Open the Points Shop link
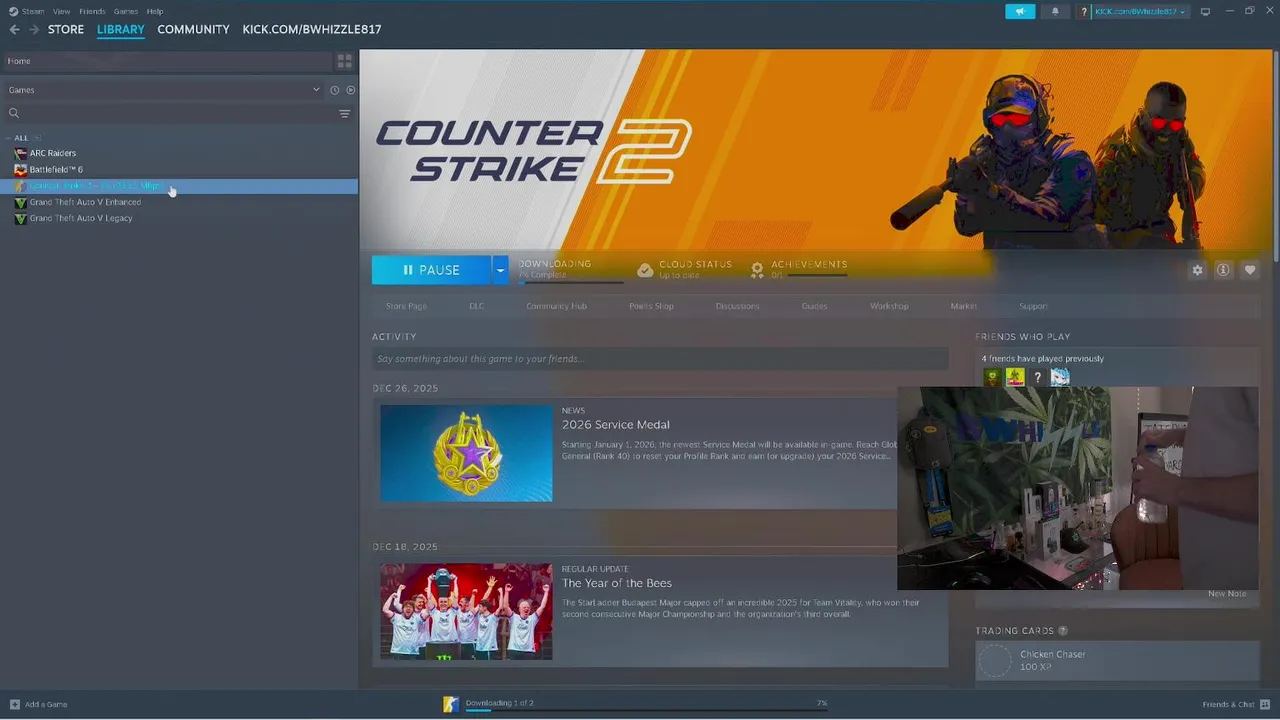 coord(651,306)
